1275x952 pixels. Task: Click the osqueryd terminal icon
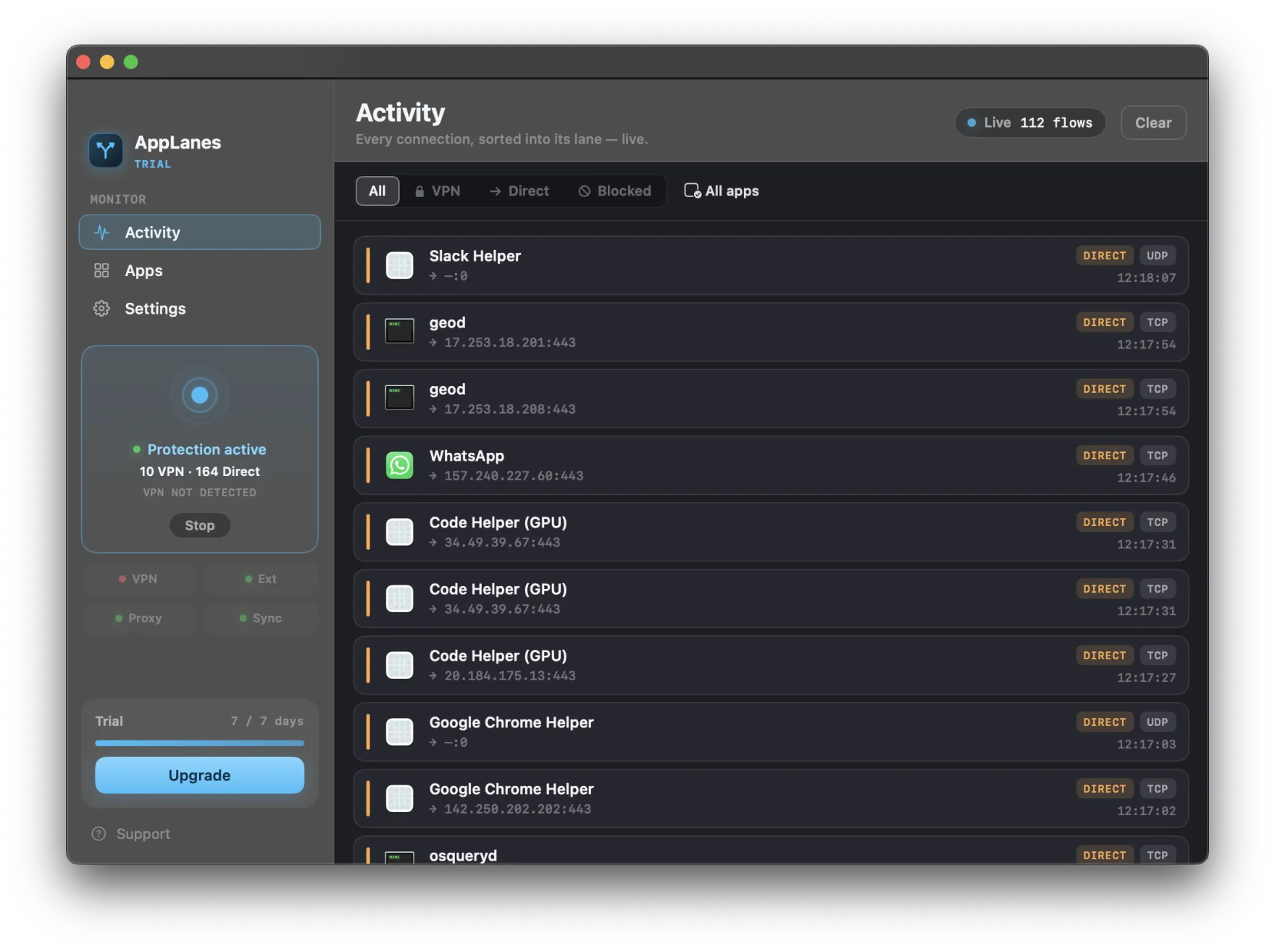point(399,857)
